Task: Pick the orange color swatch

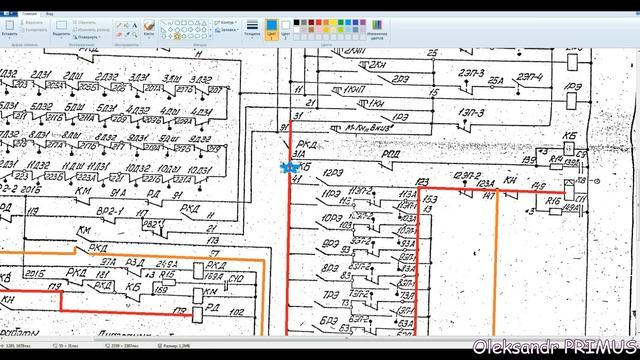Action: tap(326, 22)
